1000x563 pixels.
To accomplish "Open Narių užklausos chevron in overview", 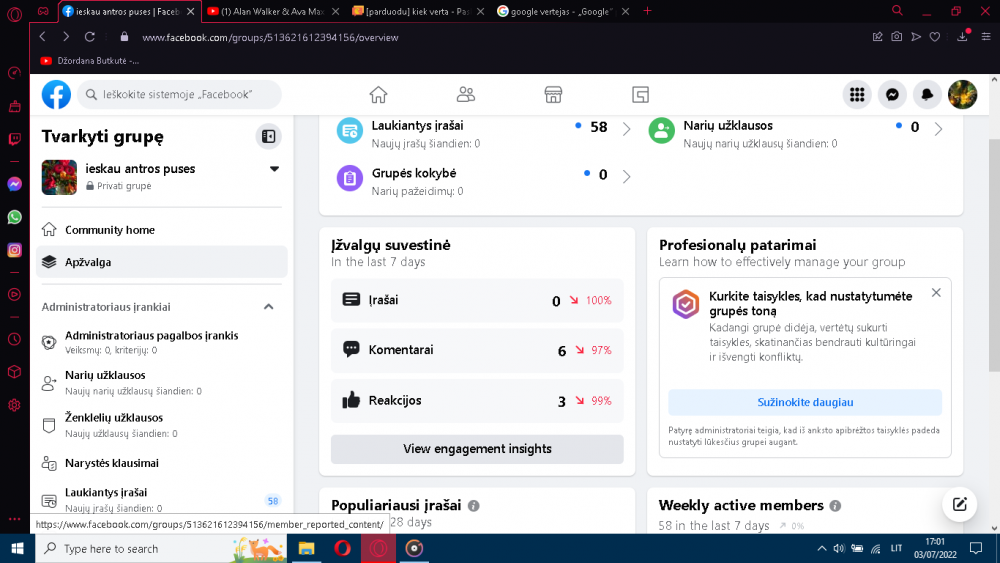I will pyautogui.click(x=938, y=129).
